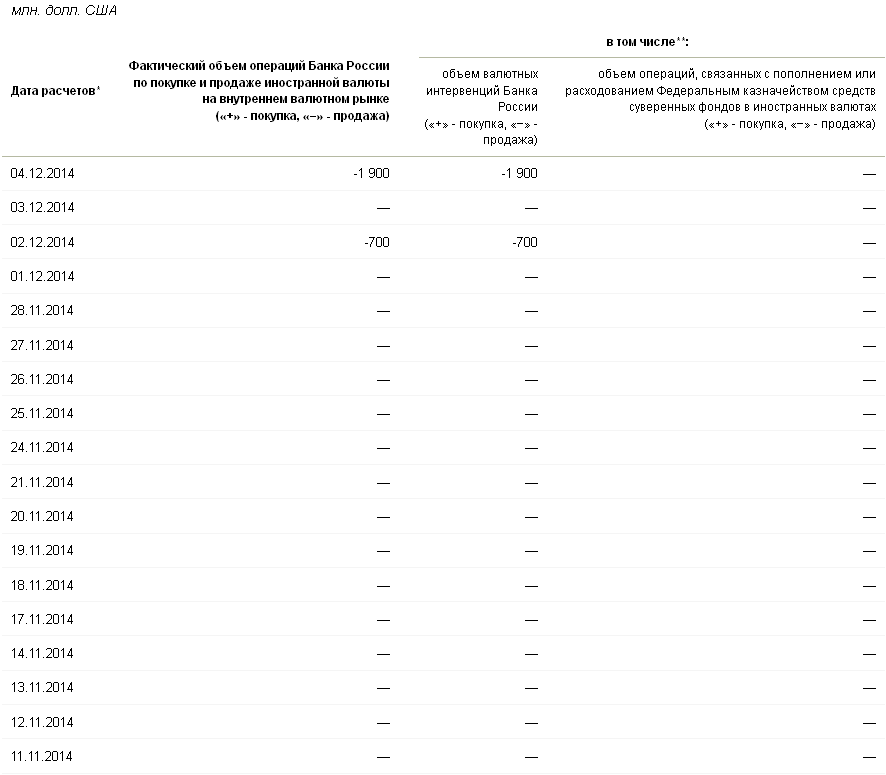Click the 28.11.2014 date cell

click(42, 310)
